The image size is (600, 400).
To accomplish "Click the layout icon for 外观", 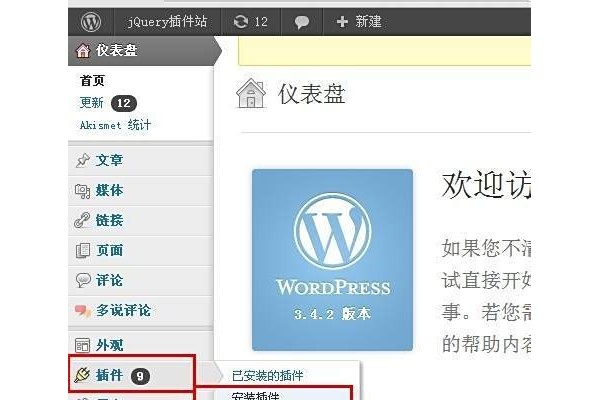I will coord(82,345).
